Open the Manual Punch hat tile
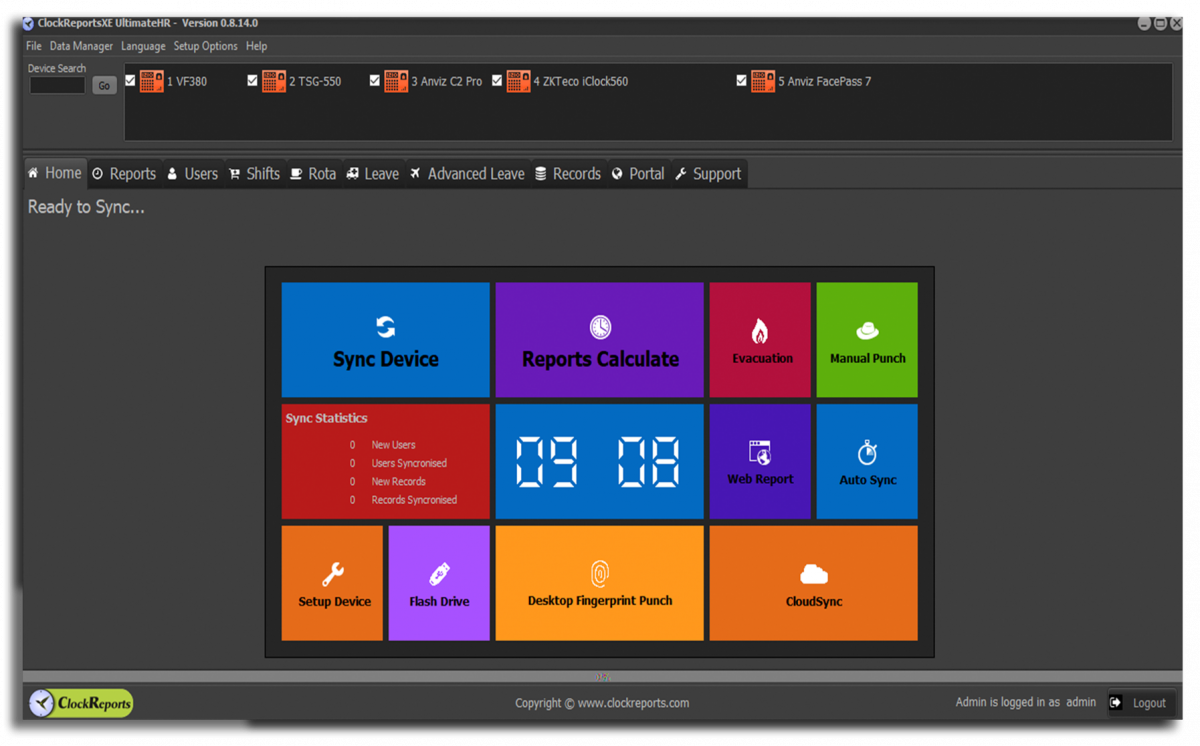The image size is (1200, 746). click(x=867, y=340)
